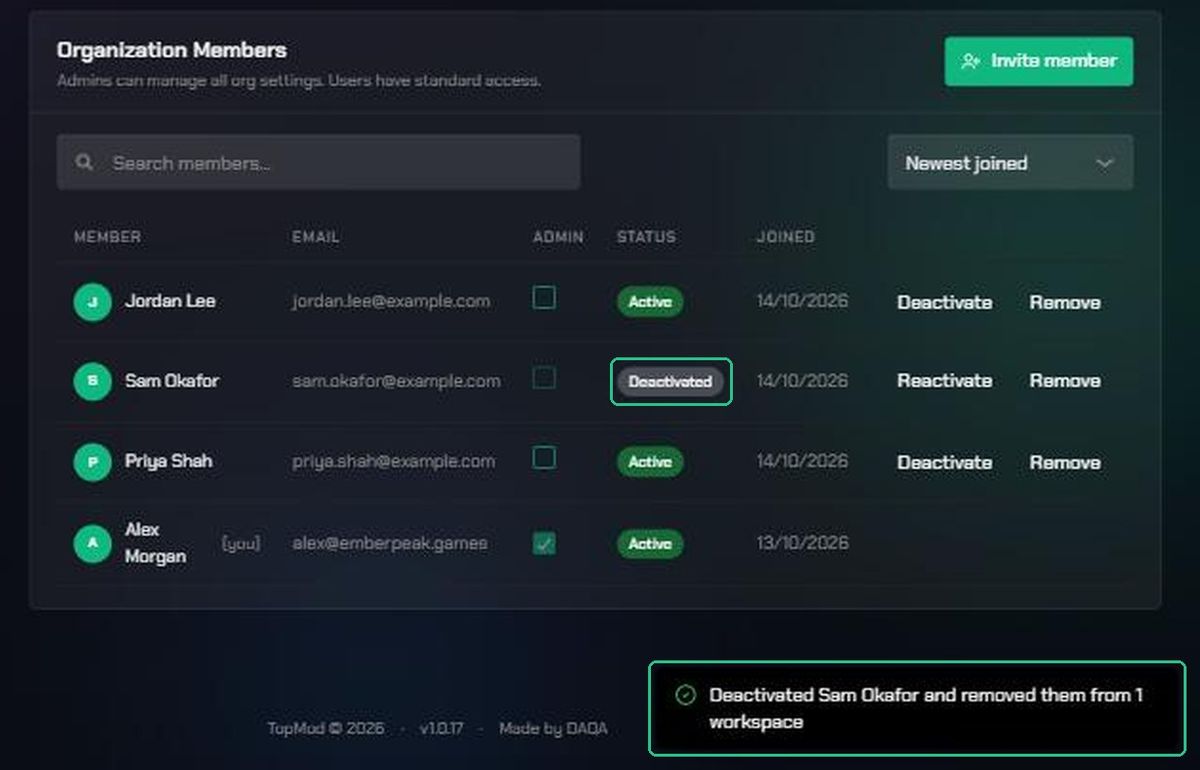Click the name Sam Okafor
The image size is (1200, 770).
pos(172,381)
